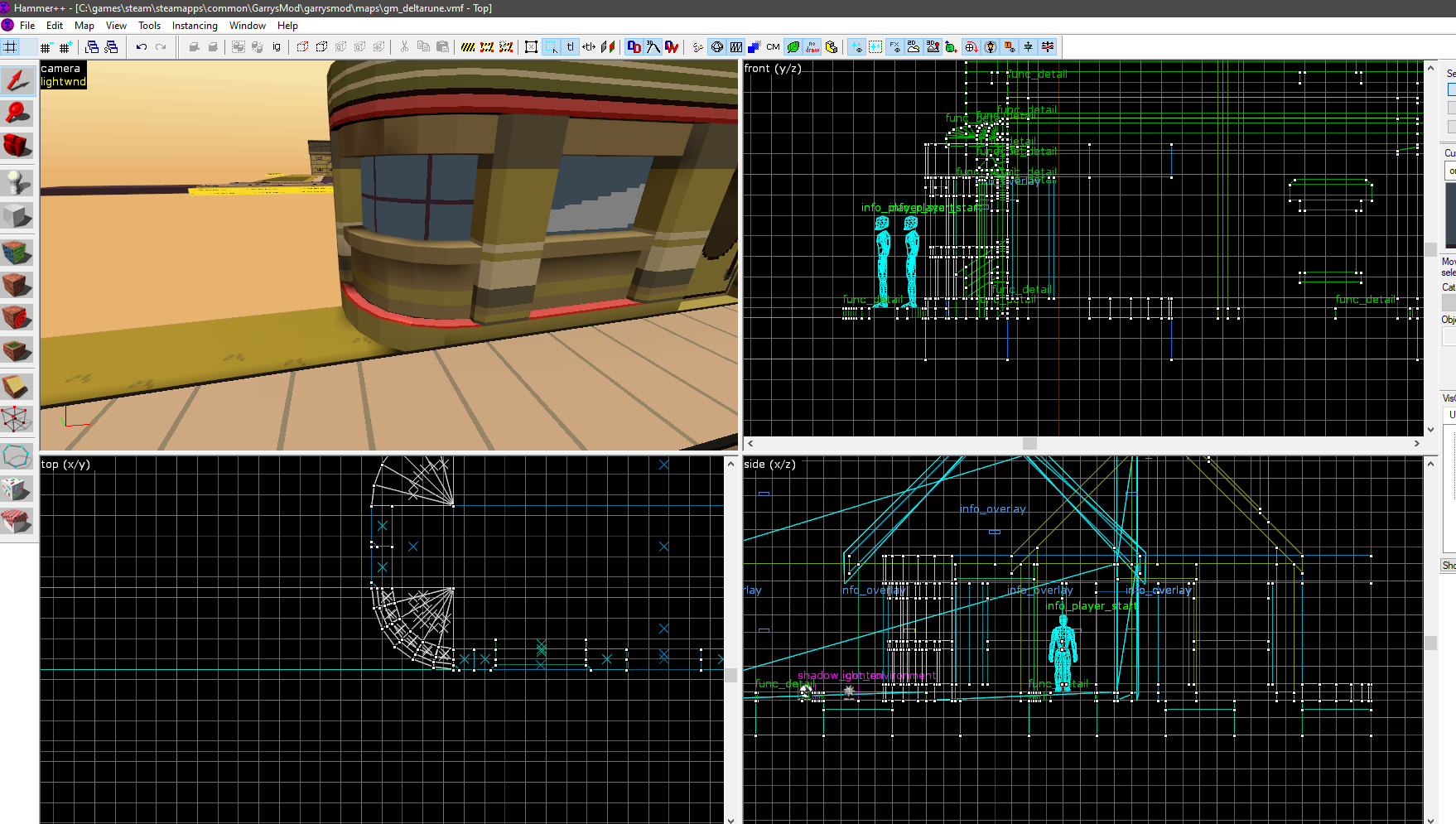Click the make grid smaller icon

coord(46,47)
